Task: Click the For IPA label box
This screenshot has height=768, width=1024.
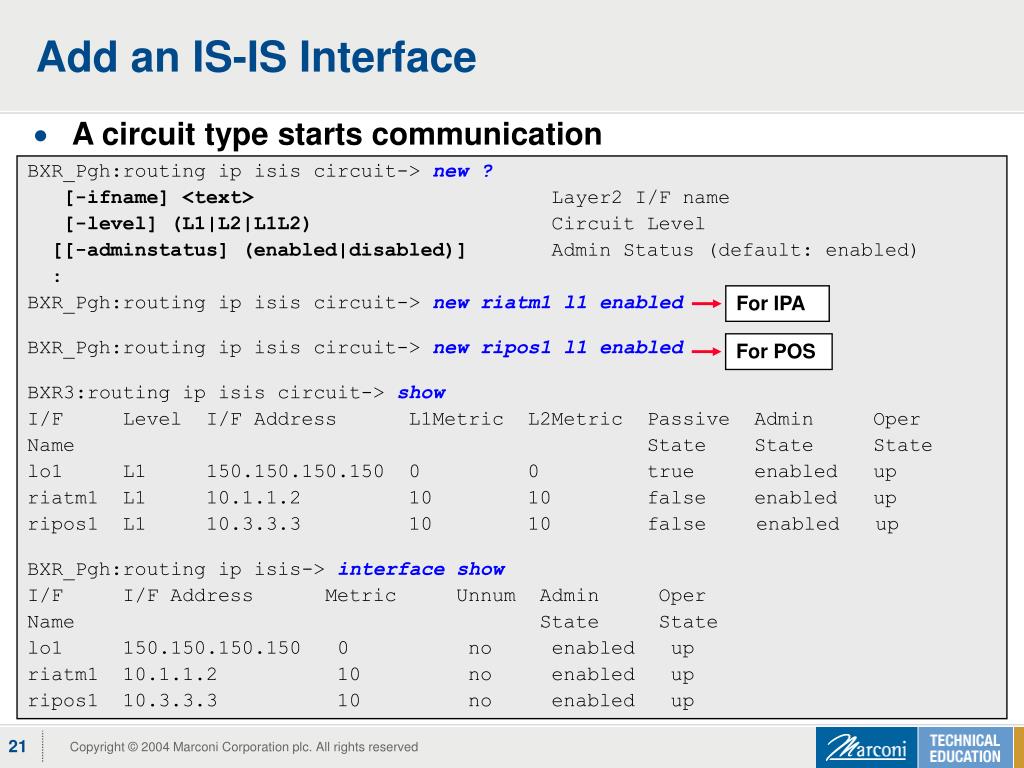Action: 777,304
